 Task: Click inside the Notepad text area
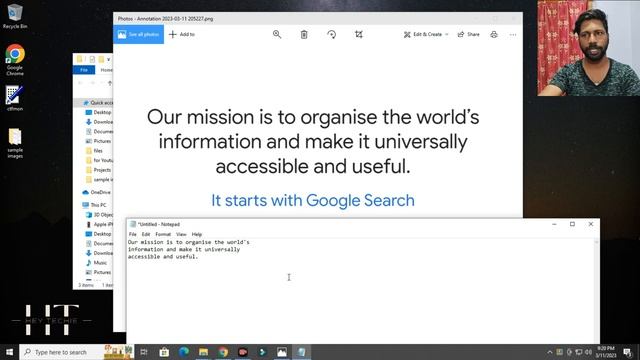(x=360, y=291)
